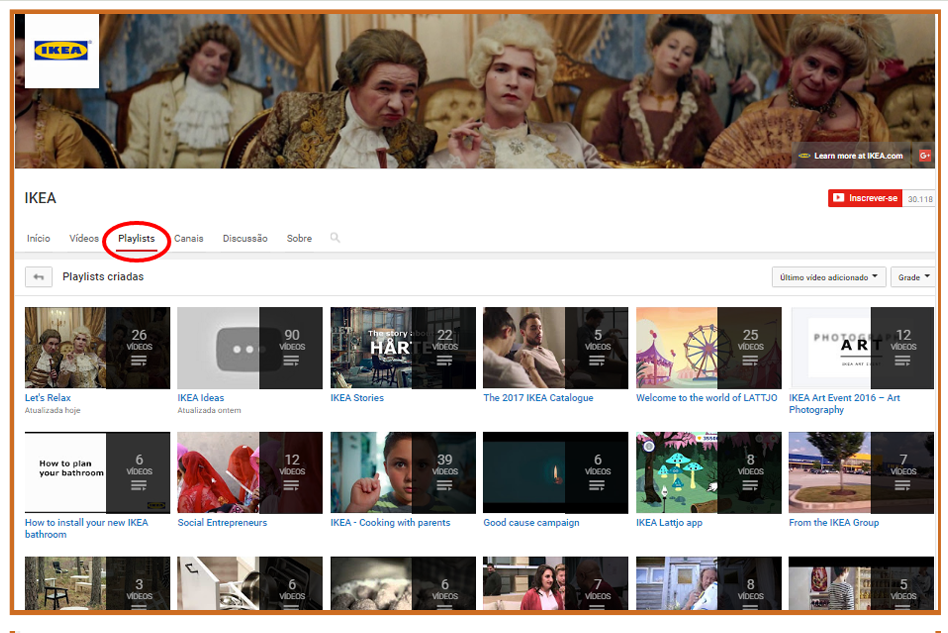Click playlist icon on Let's Relax thumbnail

click(139, 361)
